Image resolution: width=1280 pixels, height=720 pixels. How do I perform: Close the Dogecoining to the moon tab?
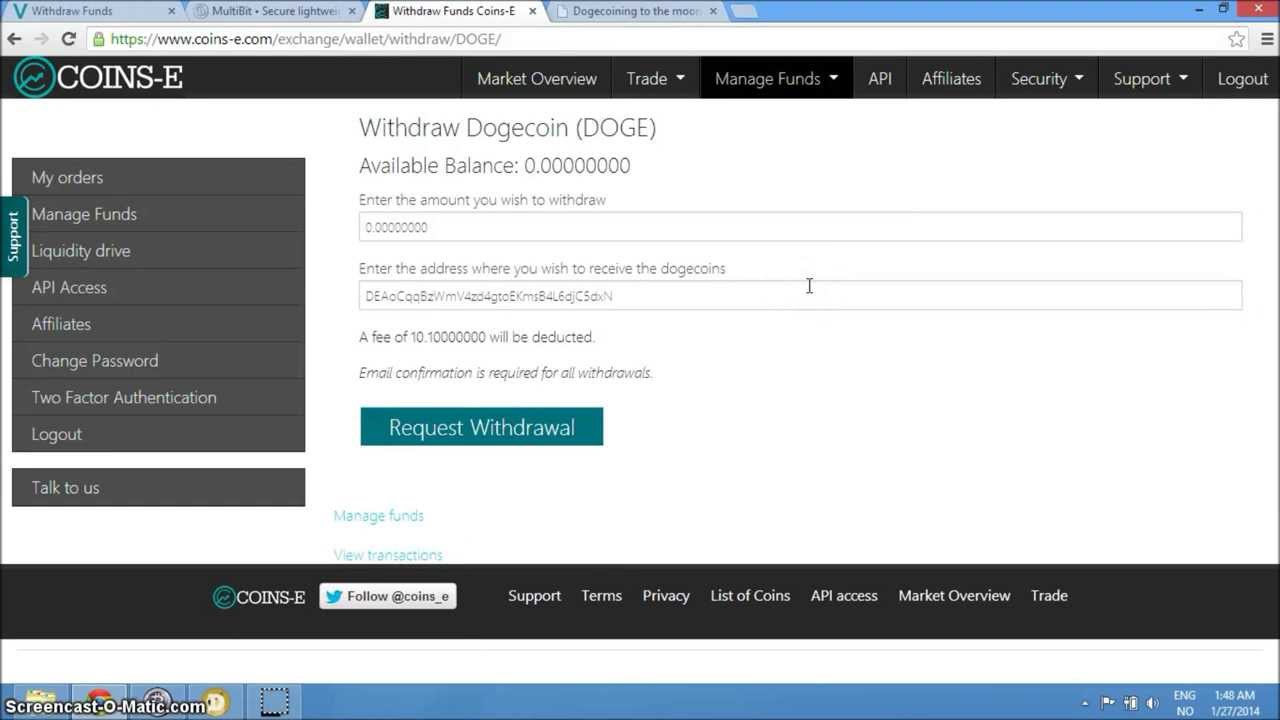(x=713, y=11)
